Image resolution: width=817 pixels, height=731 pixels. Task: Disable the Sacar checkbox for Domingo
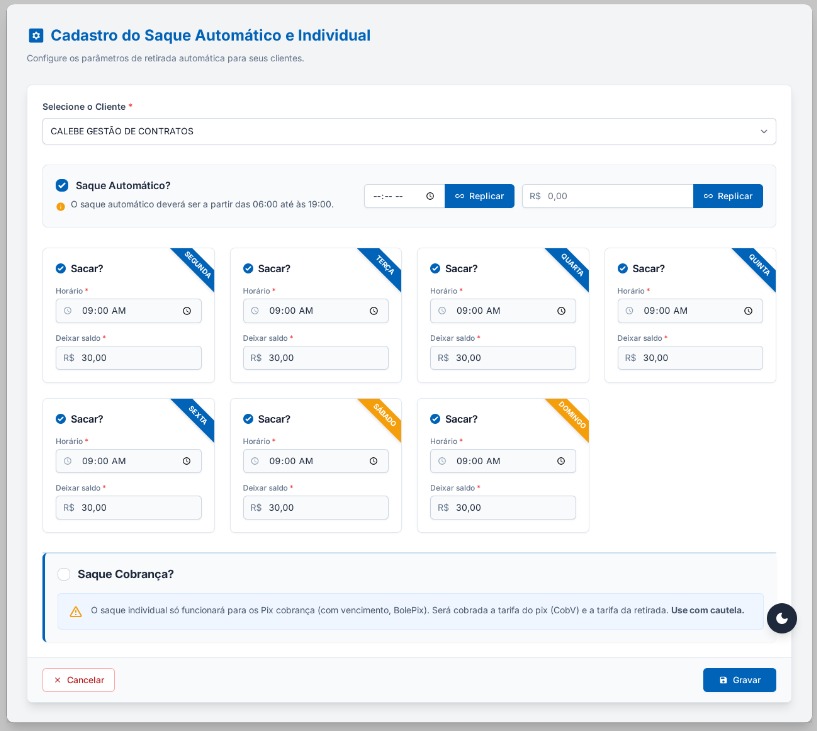pos(436,419)
